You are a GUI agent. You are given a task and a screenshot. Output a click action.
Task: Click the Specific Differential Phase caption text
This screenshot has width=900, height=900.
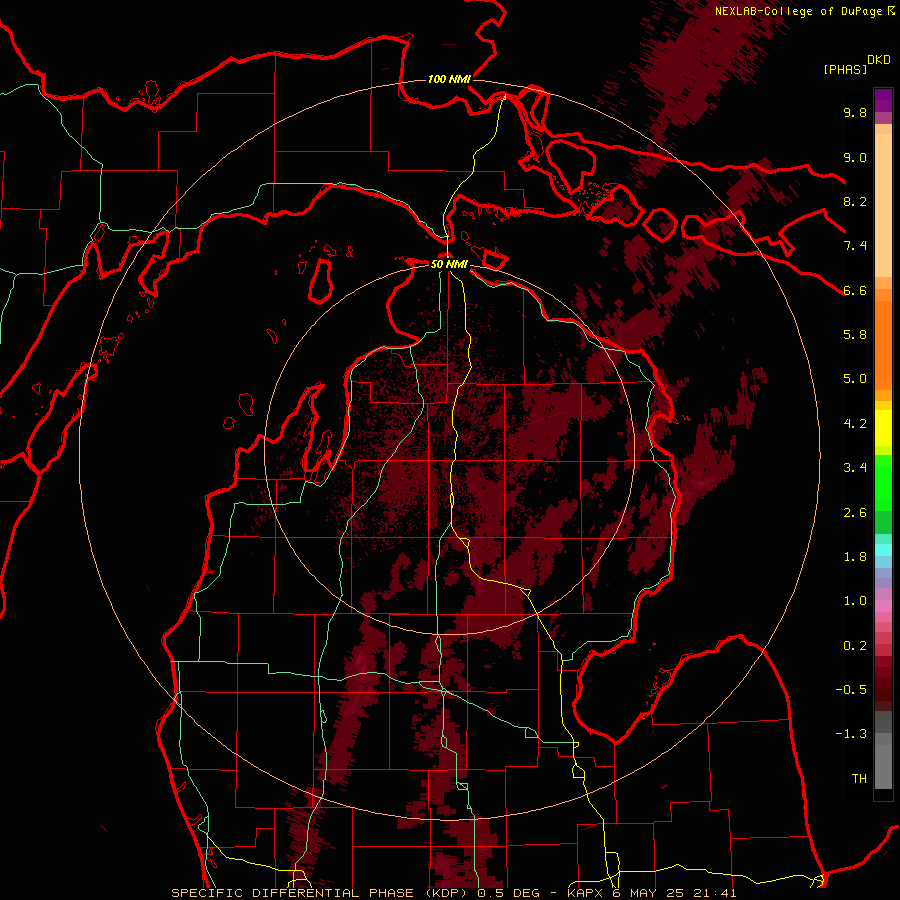point(454,893)
